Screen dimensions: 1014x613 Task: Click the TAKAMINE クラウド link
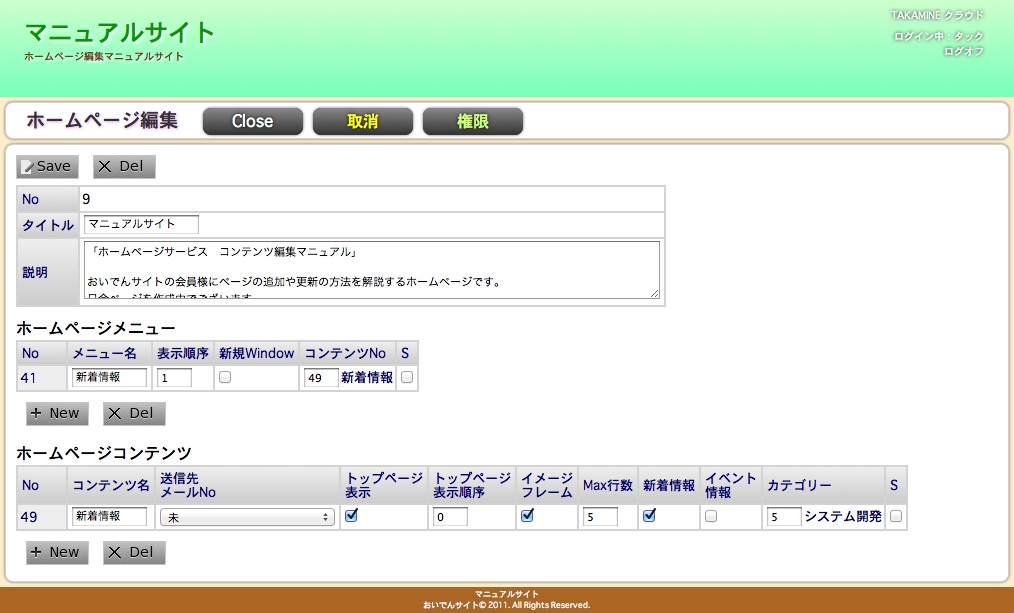[x=937, y=15]
